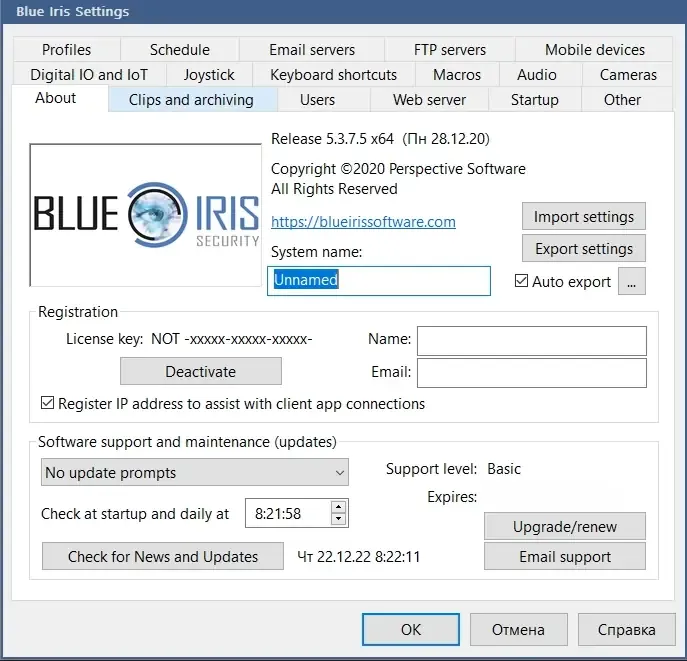Open the Joystick tab
The width and height of the screenshot is (687, 661).
pyautogui.click(x=209, y=74)
